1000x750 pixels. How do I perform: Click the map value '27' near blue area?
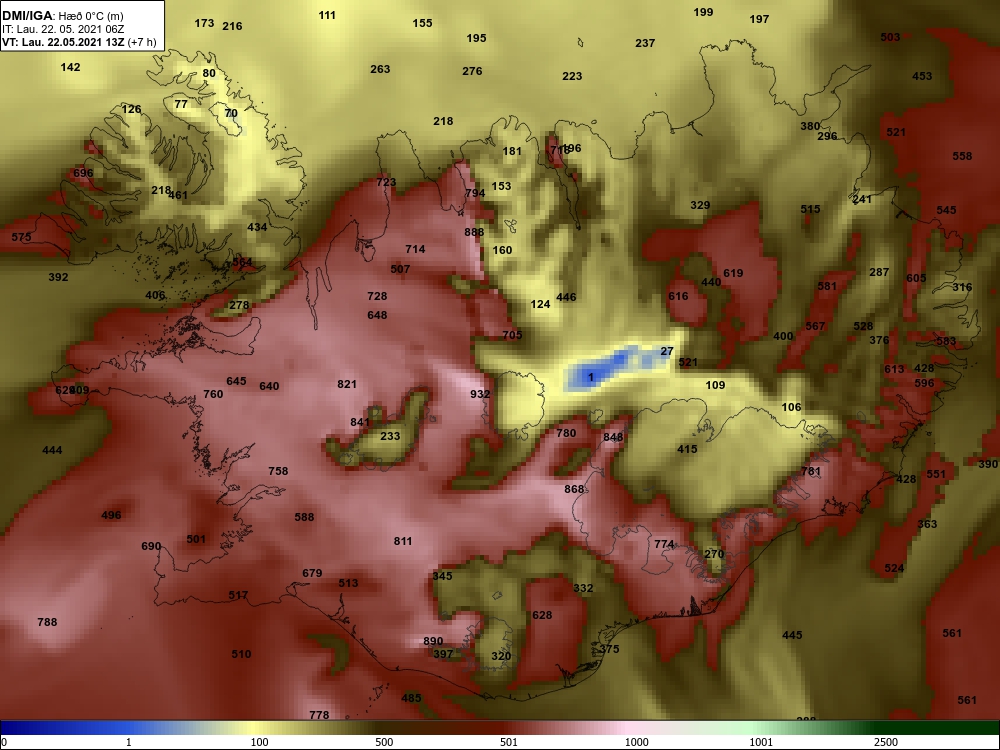coord(667,351)
